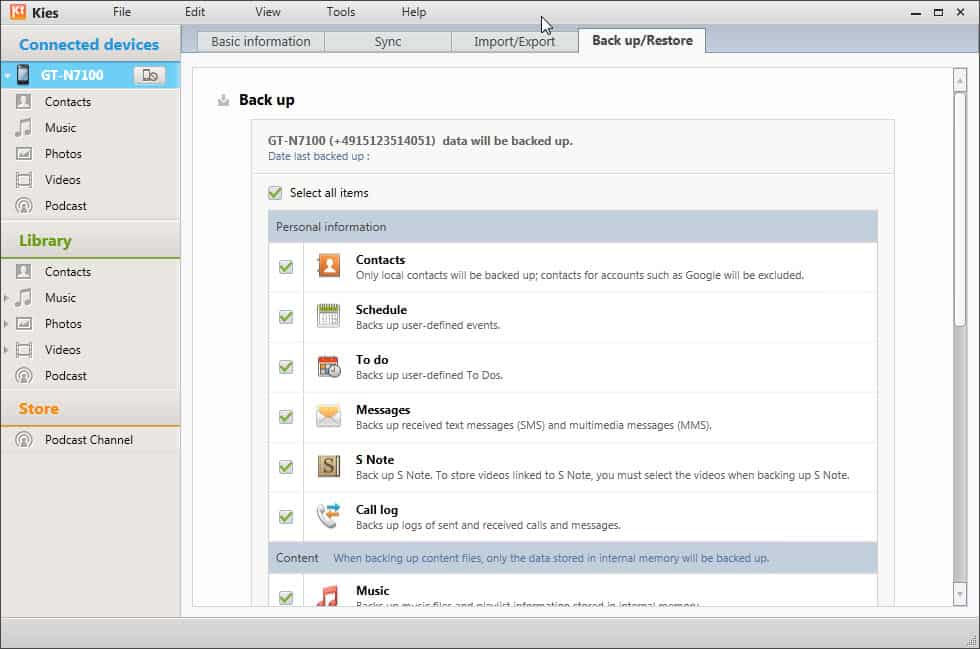This screenshot has height=649, width=980.
Task: Switch to the Basic information tab
Action: pyautogui.click(x=260, y=42)
